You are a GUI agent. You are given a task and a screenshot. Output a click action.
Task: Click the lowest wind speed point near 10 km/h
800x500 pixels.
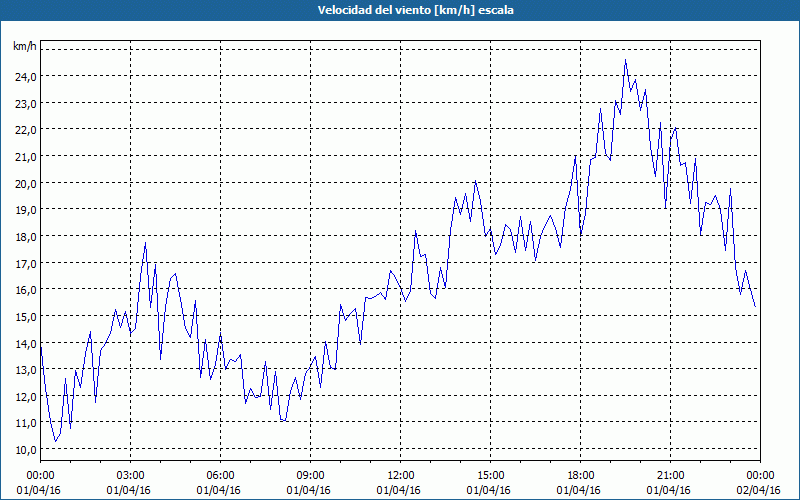[55, 441]
